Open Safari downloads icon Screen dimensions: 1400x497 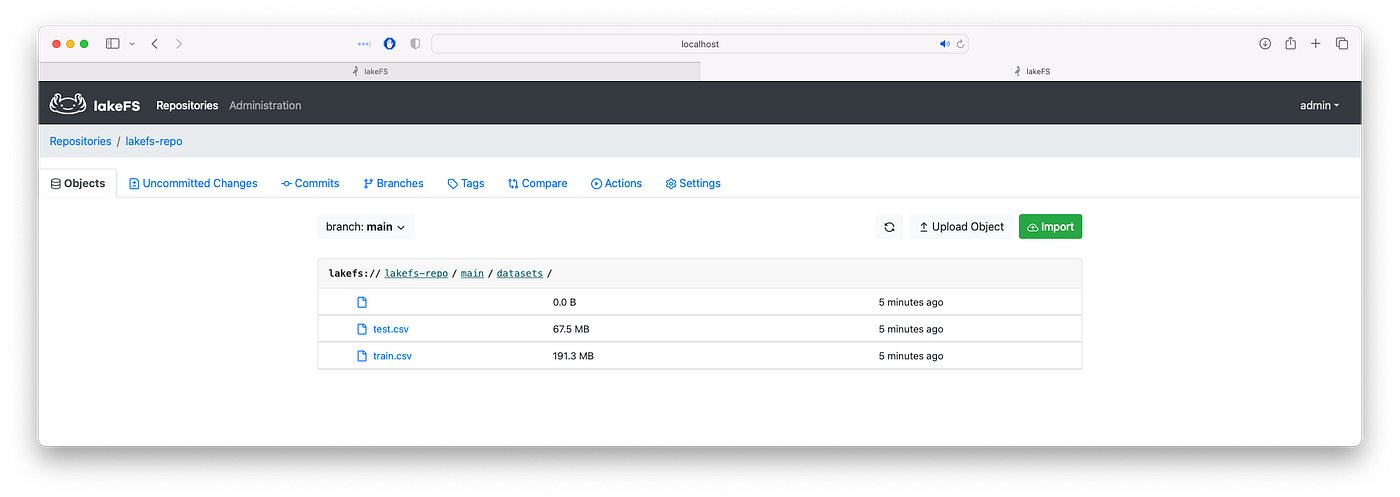1265,44
